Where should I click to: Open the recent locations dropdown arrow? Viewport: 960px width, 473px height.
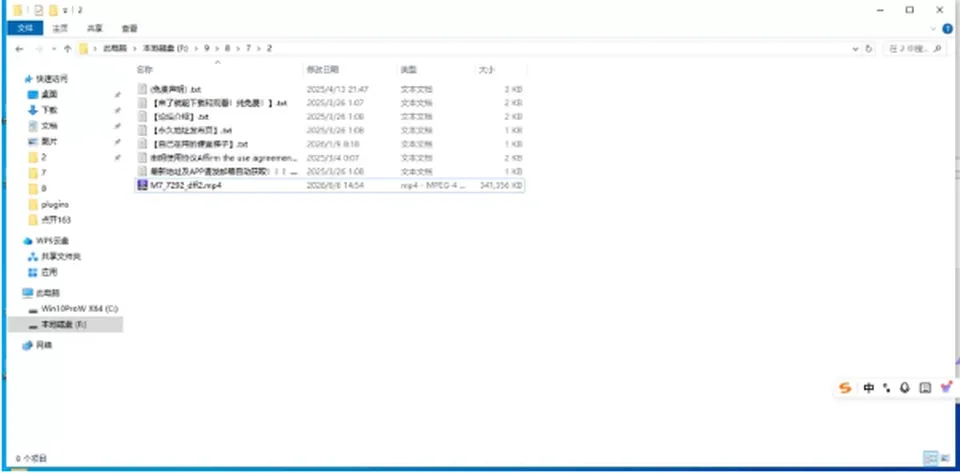54,49
